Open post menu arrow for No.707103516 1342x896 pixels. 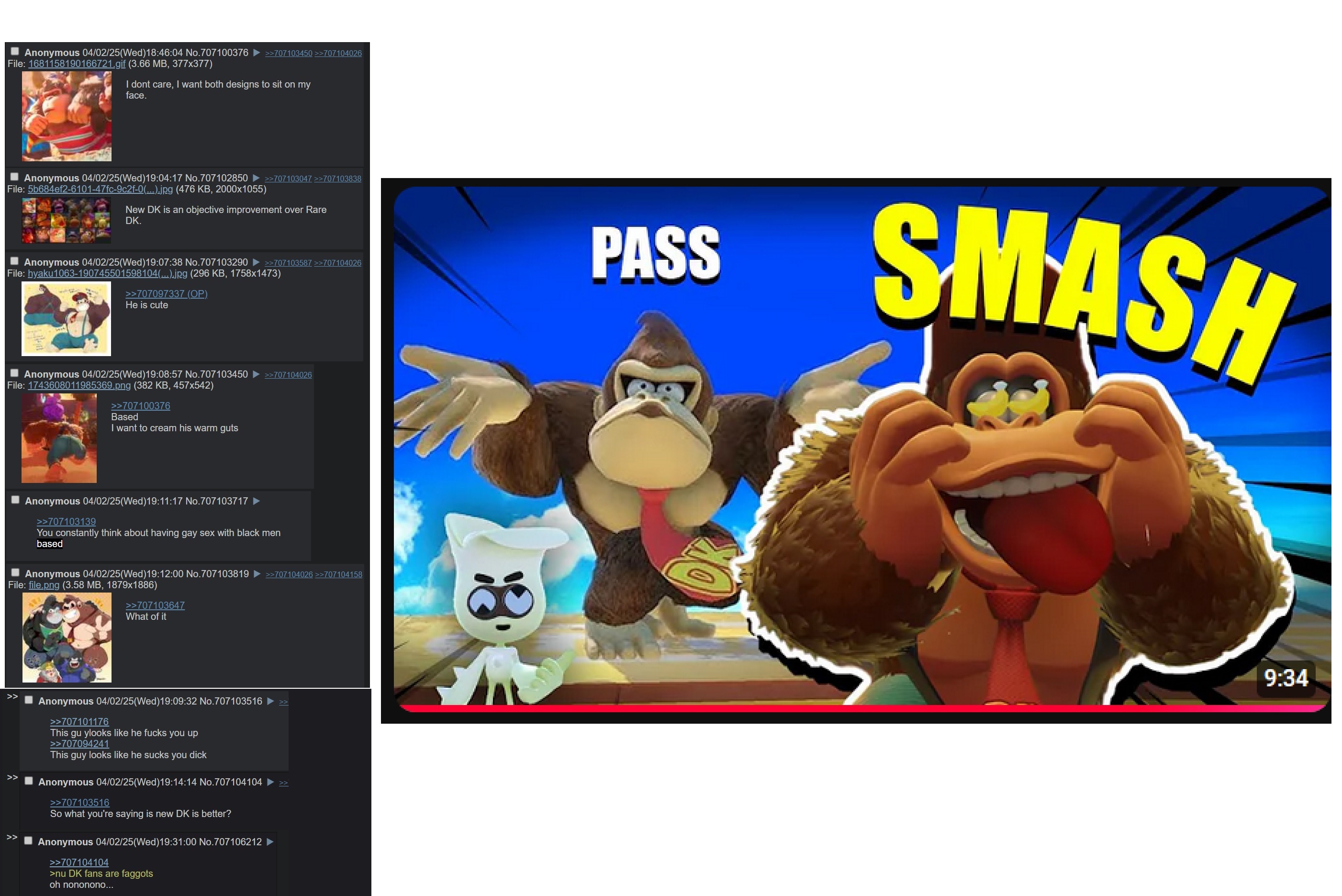[271, 701]
